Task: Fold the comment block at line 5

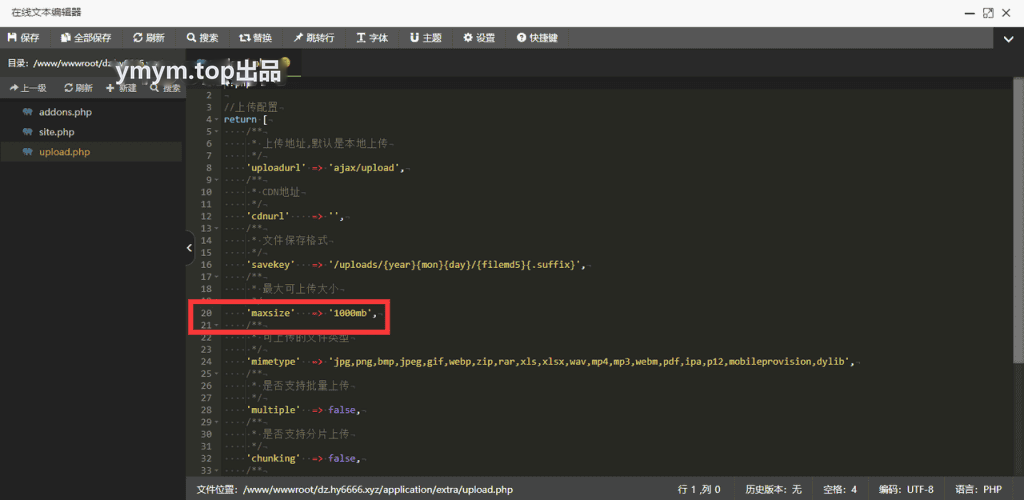Action: [217, 132]
